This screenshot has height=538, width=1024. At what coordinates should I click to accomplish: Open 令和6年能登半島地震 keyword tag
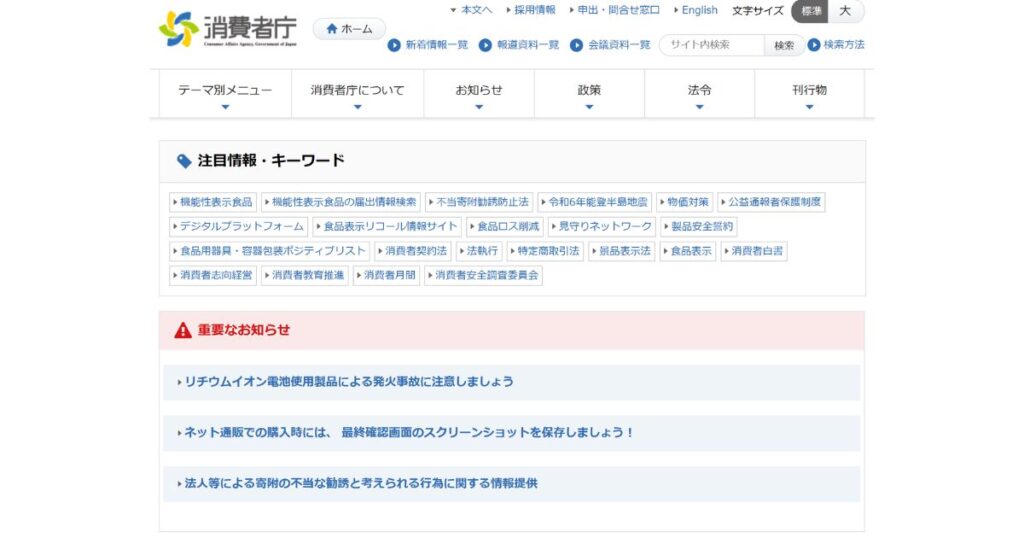click(595, 202)
